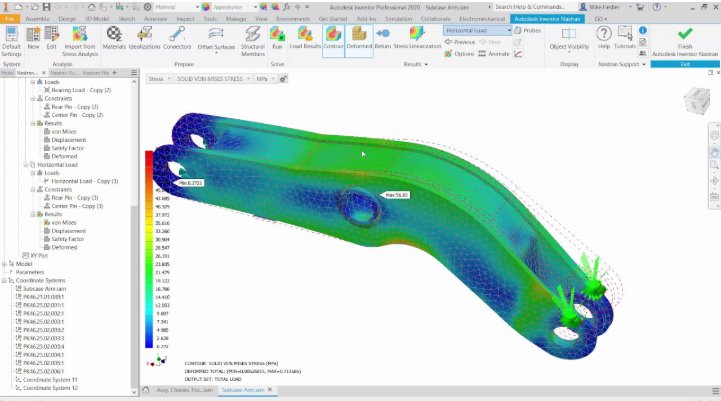Create a New analysis
Viewport: 721px width, 401px height.
pyautogui.click(x=33, y=39)
